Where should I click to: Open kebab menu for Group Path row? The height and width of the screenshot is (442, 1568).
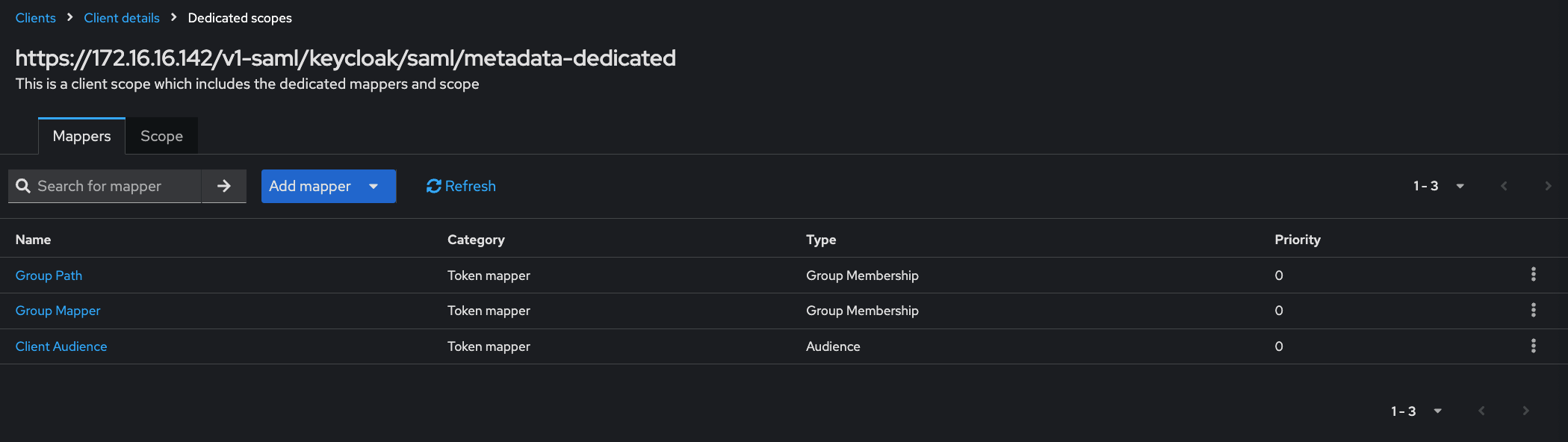tap(1533, 275)
